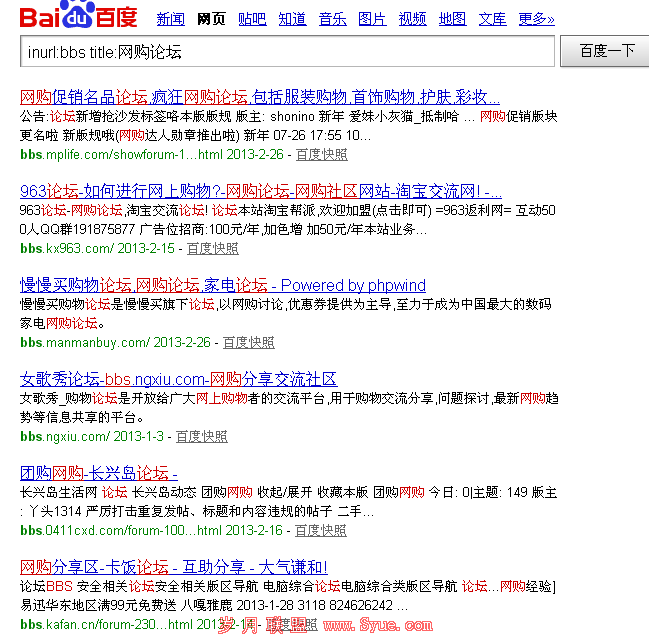The height and width of the screenshot is (635, 649).
Task: Open the 963论坛 search result title
Action: point(260,191)
